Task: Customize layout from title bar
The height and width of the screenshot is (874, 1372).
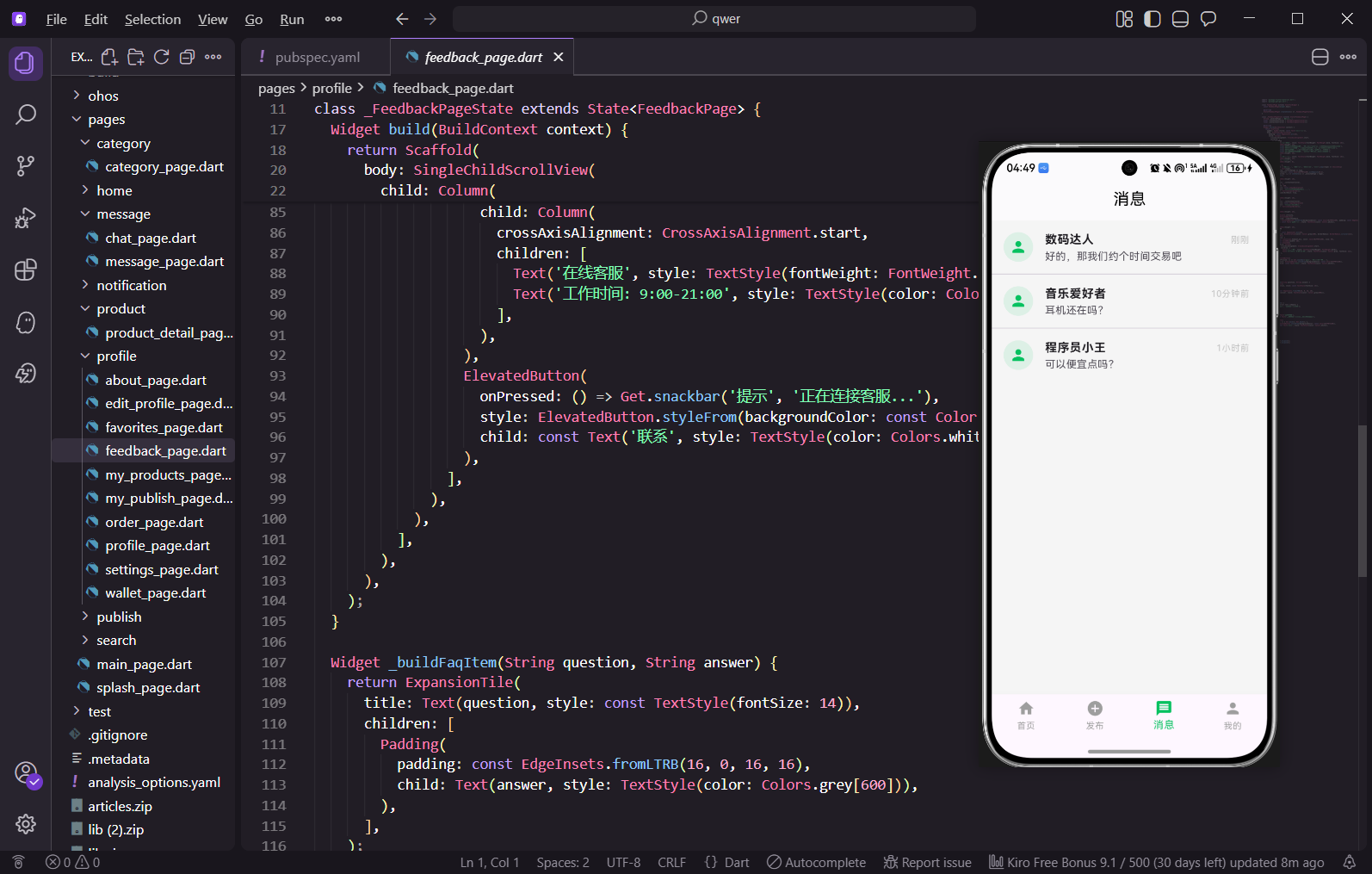Action: click(x=1124, y=19)
